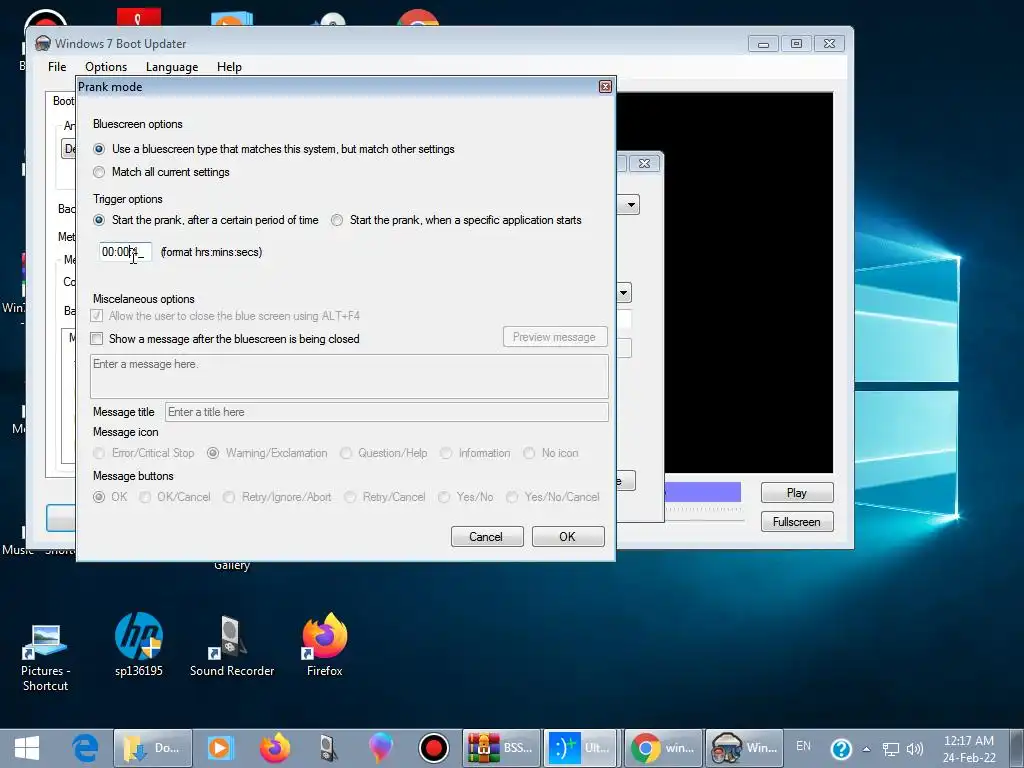Click the Message title input field
Image resolution: width=1024 pixels, height=768 pixels.
[387, 412]
